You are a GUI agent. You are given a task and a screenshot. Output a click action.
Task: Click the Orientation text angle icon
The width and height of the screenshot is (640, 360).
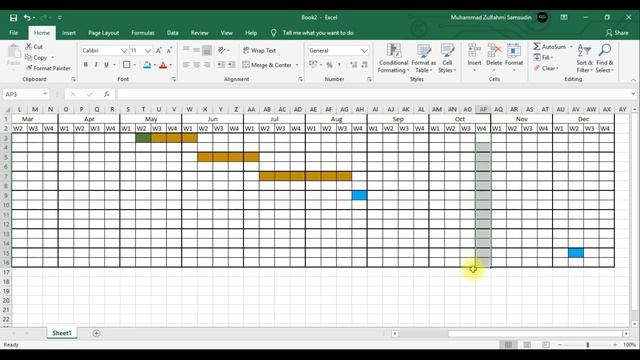222,50
